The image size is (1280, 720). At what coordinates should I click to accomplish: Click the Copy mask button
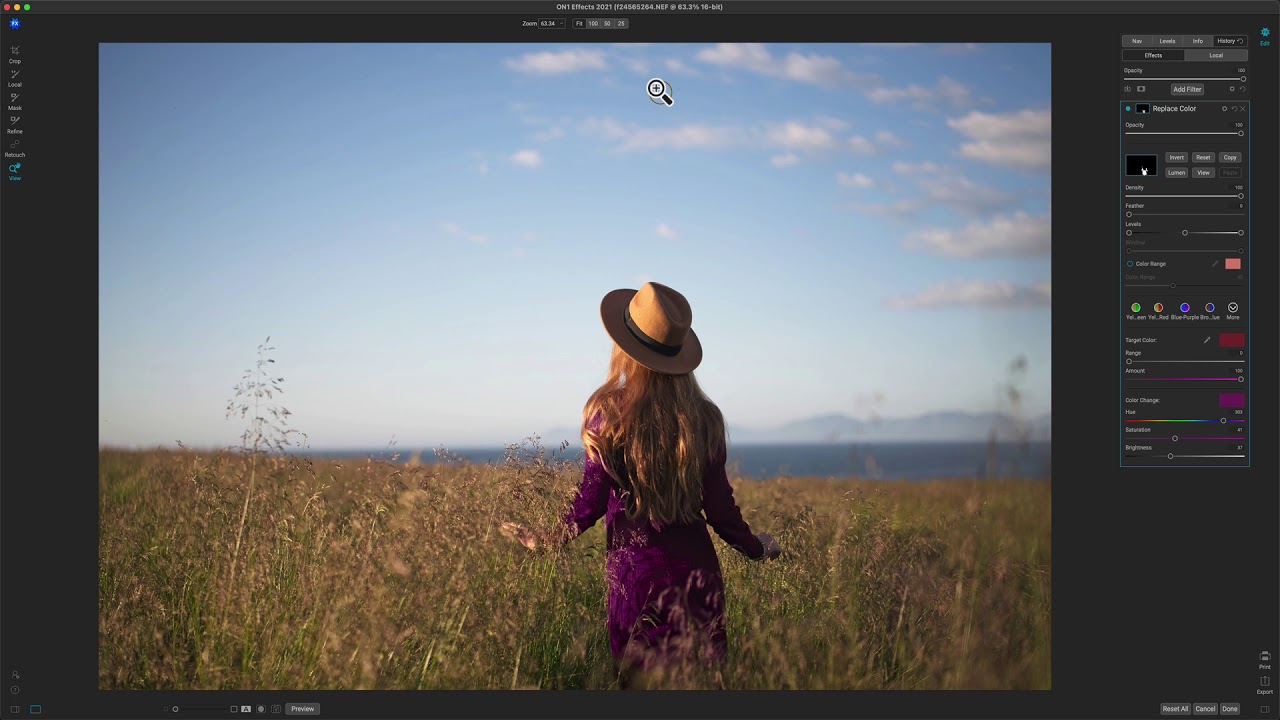(1230, 157)
